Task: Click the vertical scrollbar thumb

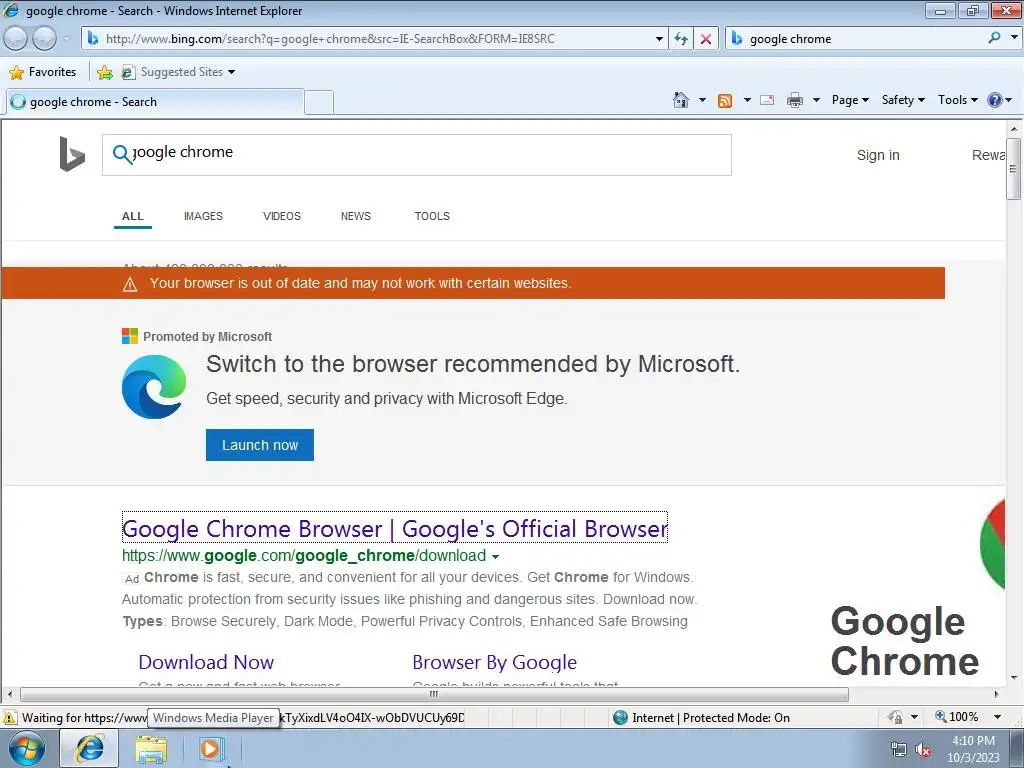Action: tap(1013, 168)
